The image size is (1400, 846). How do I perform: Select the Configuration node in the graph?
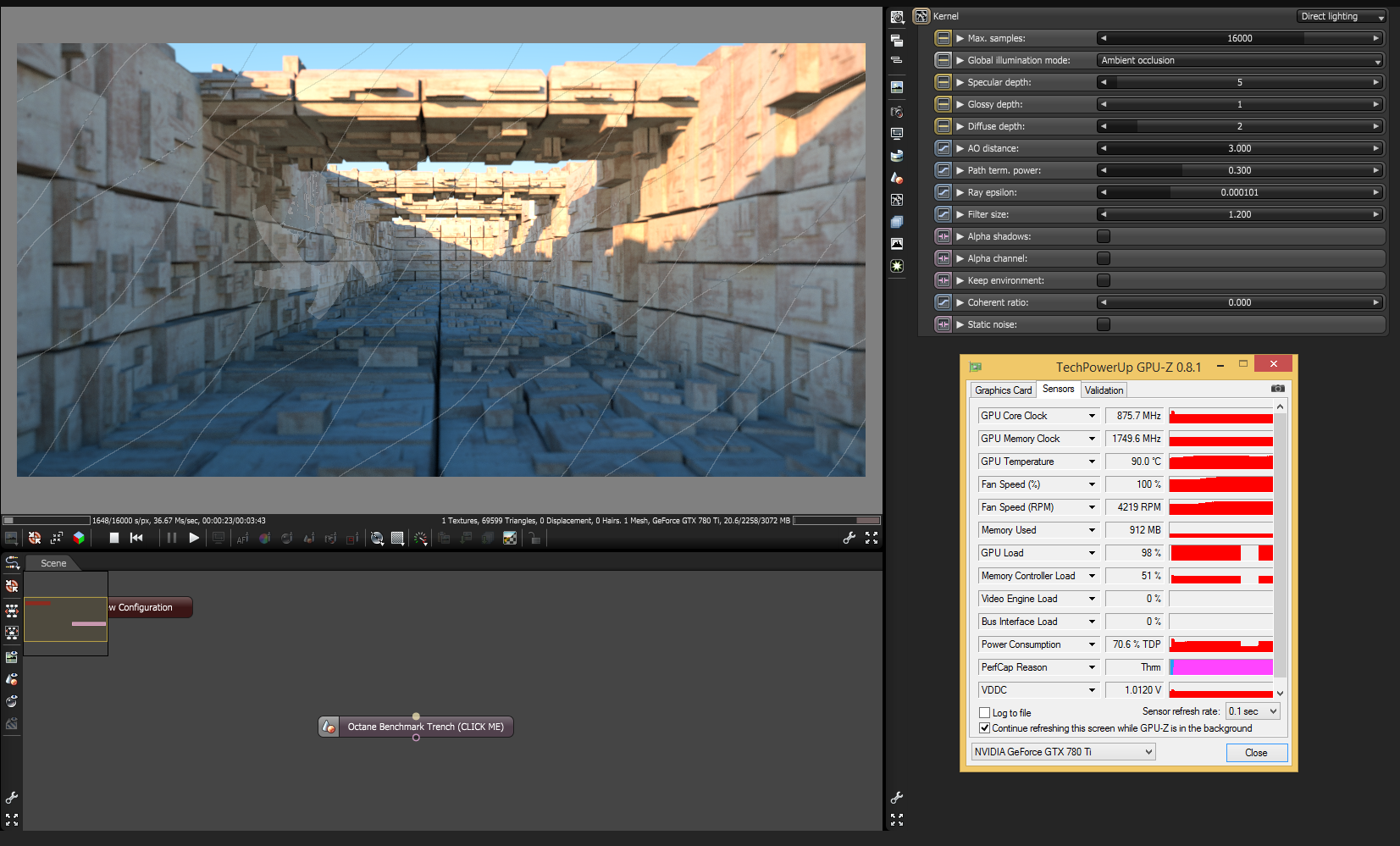point(150,607)
